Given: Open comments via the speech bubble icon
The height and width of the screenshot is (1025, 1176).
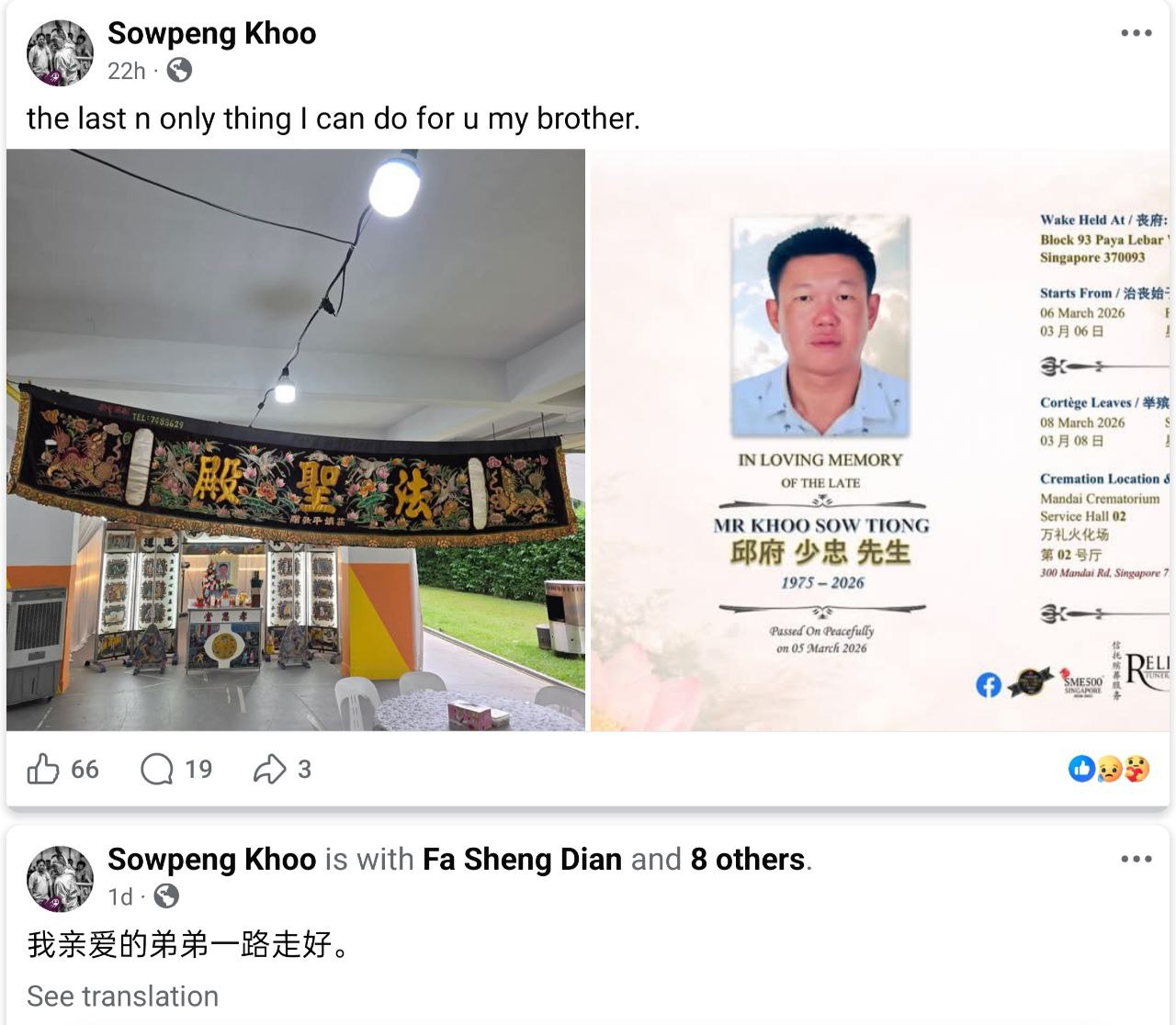Looking at the screenshot, I should coord(157,769).
